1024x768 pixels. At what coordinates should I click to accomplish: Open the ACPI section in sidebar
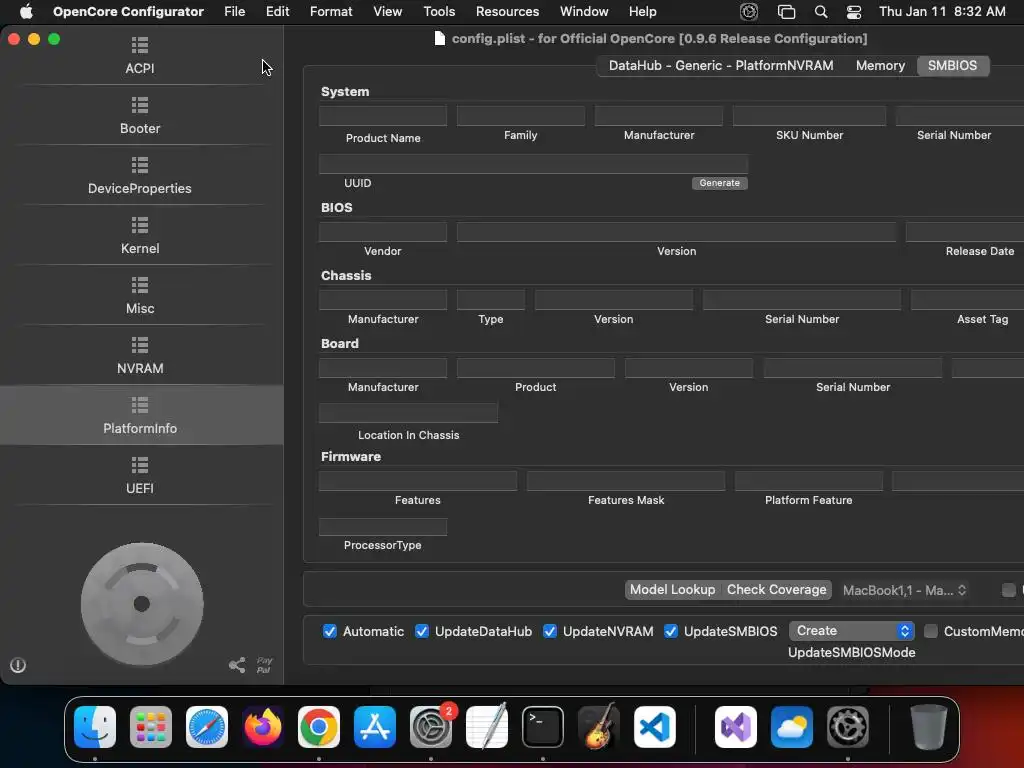click(140, 56)
